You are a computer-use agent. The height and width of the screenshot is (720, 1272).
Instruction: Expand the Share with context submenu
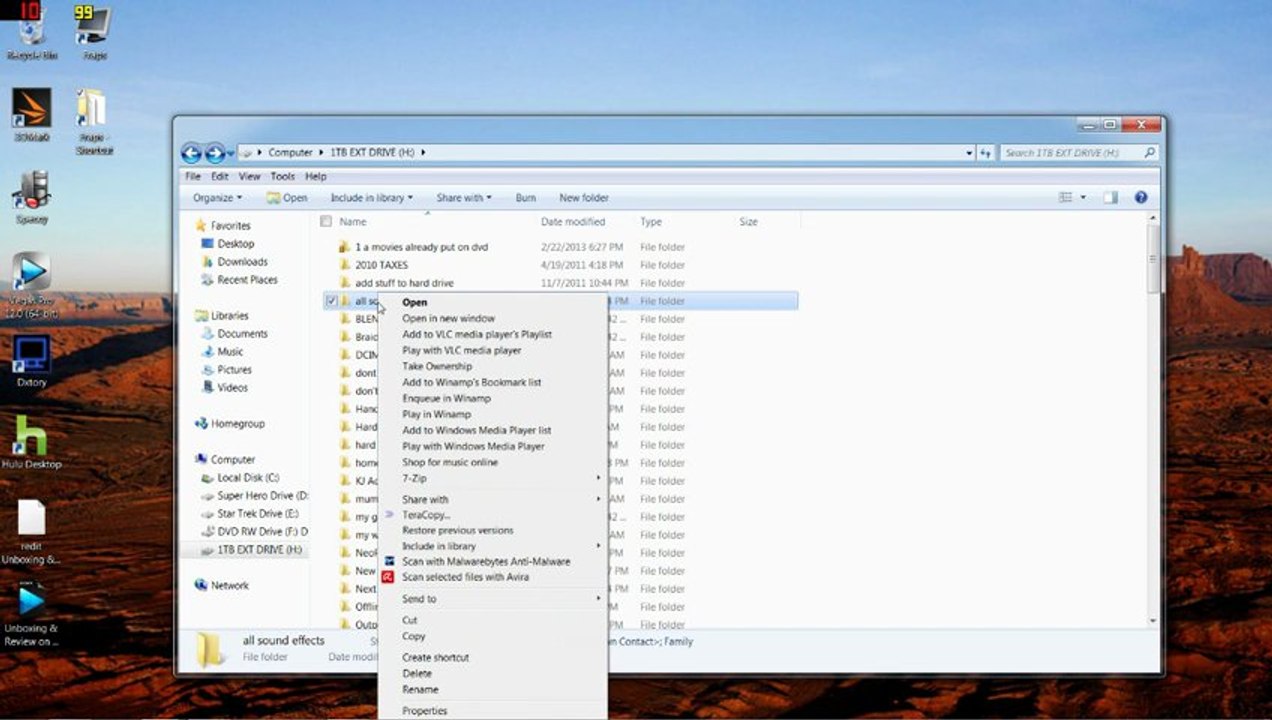point(492,499)
